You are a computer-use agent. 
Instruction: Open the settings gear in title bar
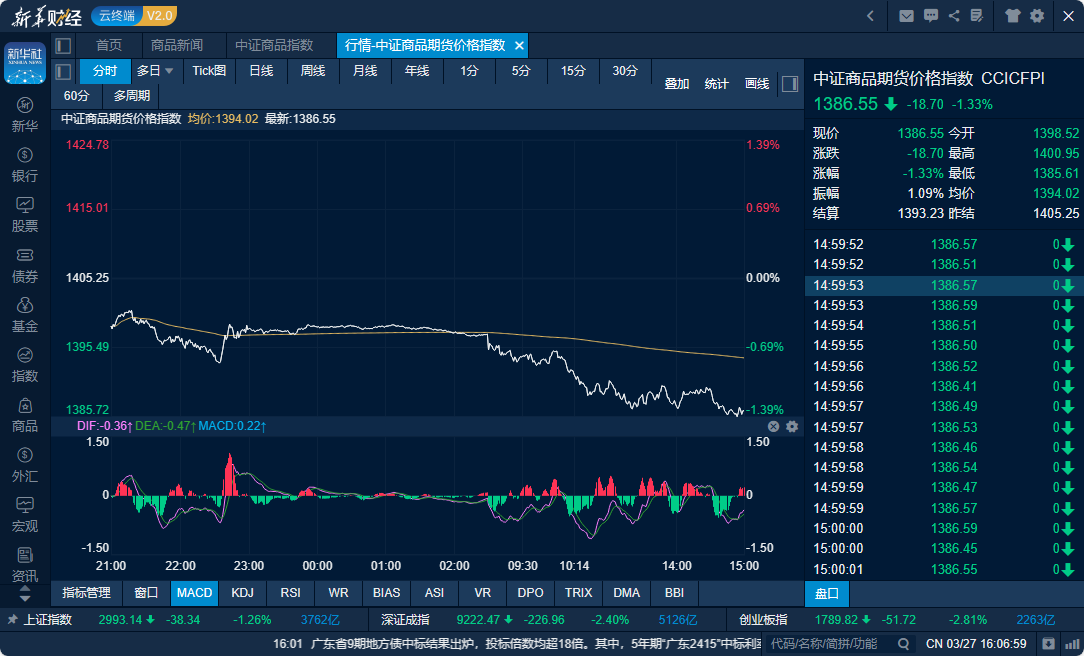point(1037,16)
